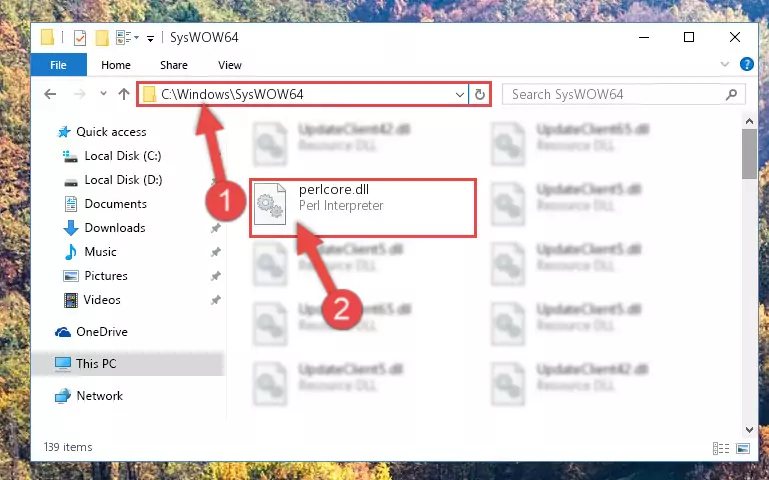
Task: Open the View ribbon tab
Action: point(230,65)
